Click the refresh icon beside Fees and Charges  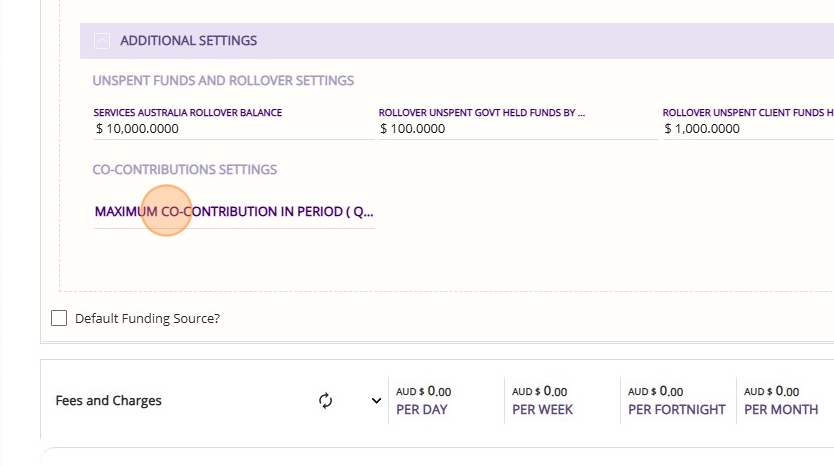pyautogui.click(x=325, y=401)
